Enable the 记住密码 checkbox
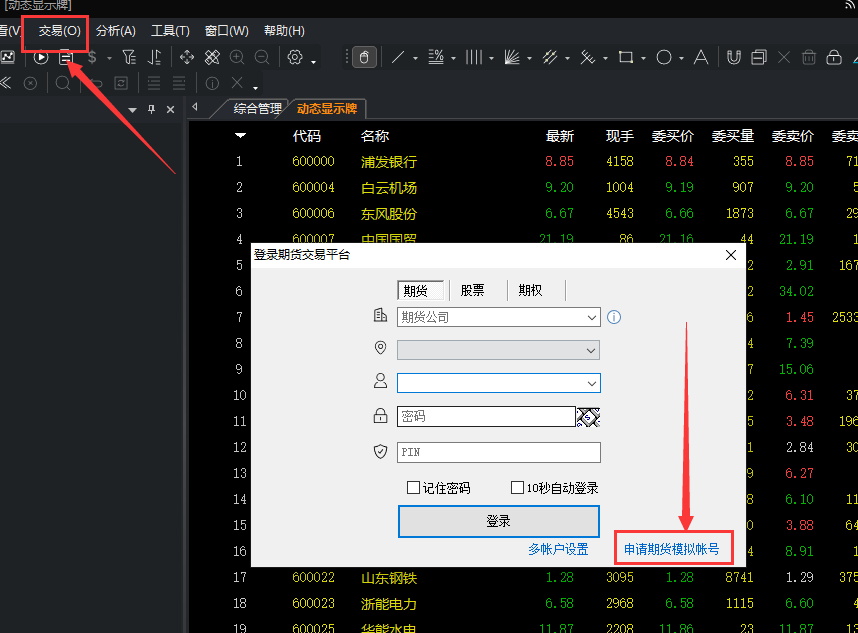Image resolution: width=858 pixels, height=633 pixels. pos(413,487)
